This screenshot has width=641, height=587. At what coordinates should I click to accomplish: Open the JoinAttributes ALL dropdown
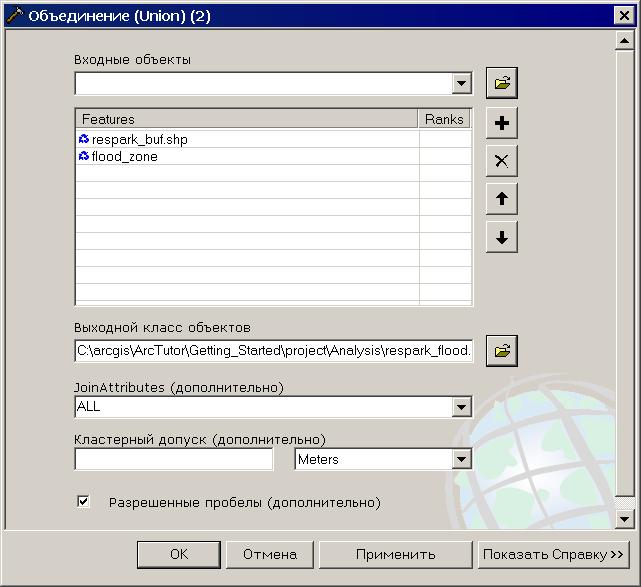tap(462, 407)
